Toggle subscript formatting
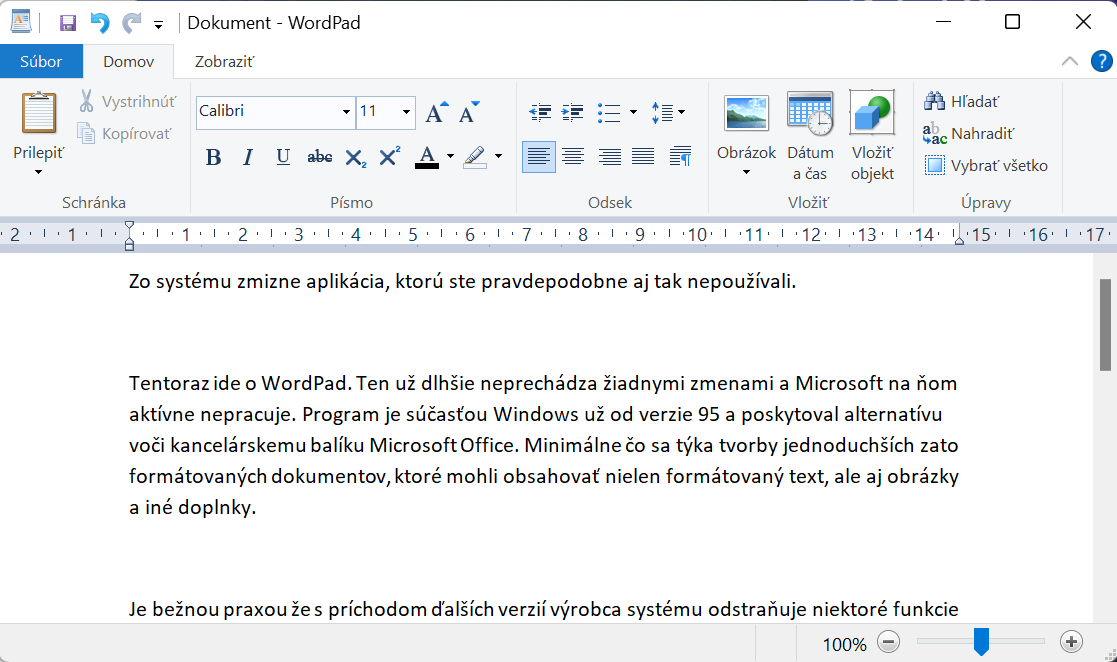 pos(355,157)
